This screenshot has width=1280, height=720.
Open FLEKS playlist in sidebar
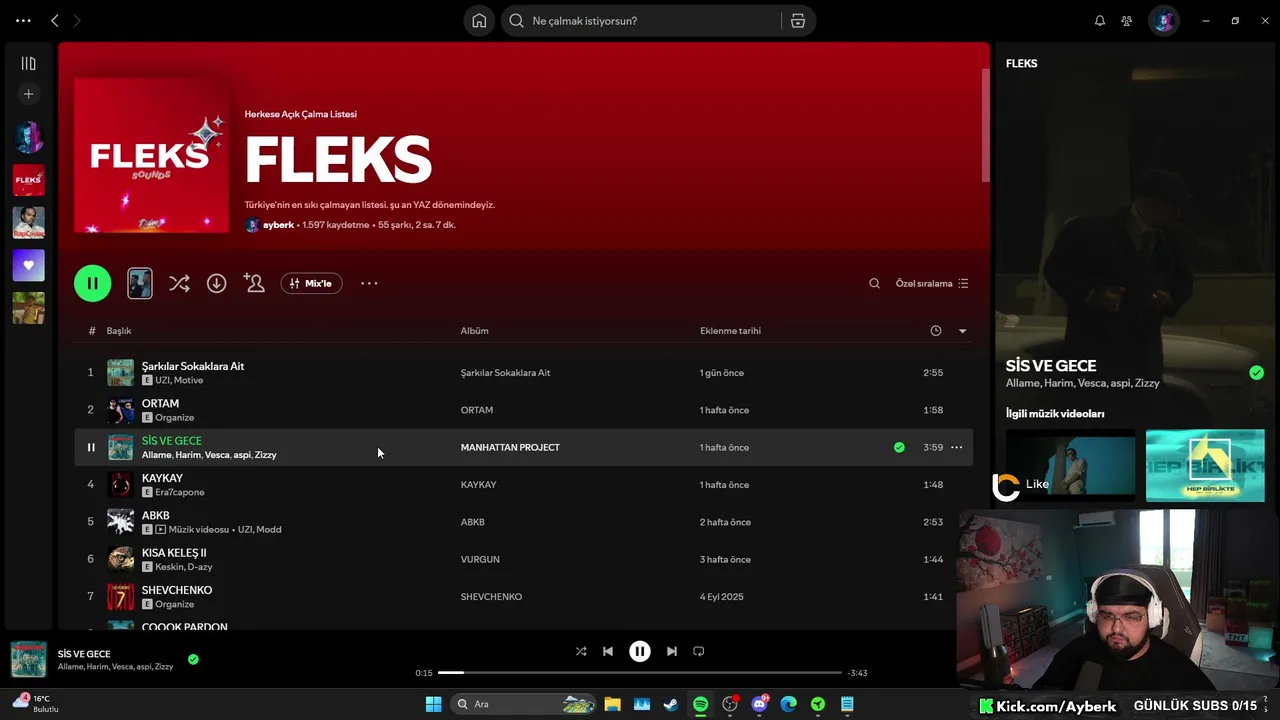[28, 180]
